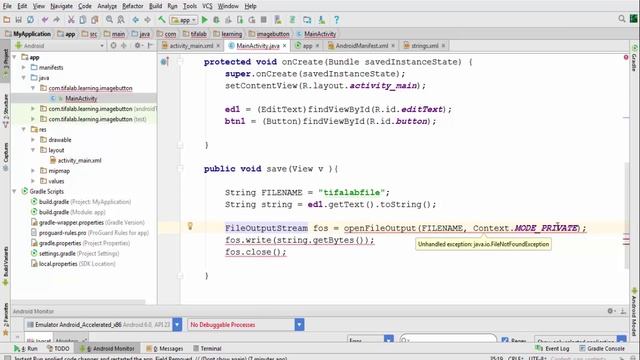Click Android Monitor panel gear icon
This screenshot has width=640, height=360.
point(610,311)
